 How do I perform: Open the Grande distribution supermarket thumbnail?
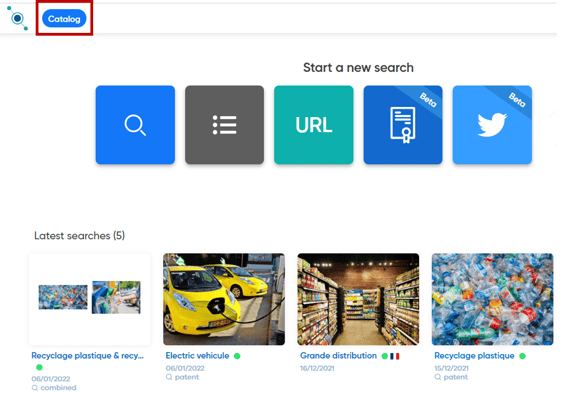point(358,299)
